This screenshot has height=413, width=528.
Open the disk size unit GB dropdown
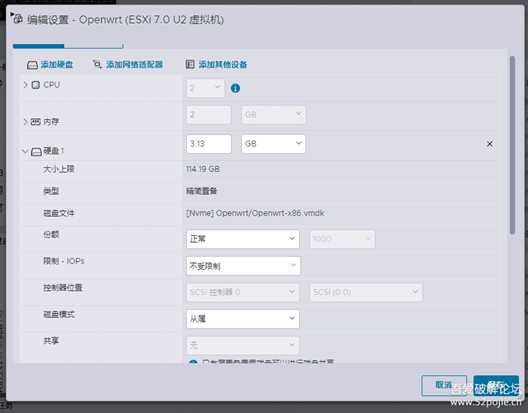(273, 144)
